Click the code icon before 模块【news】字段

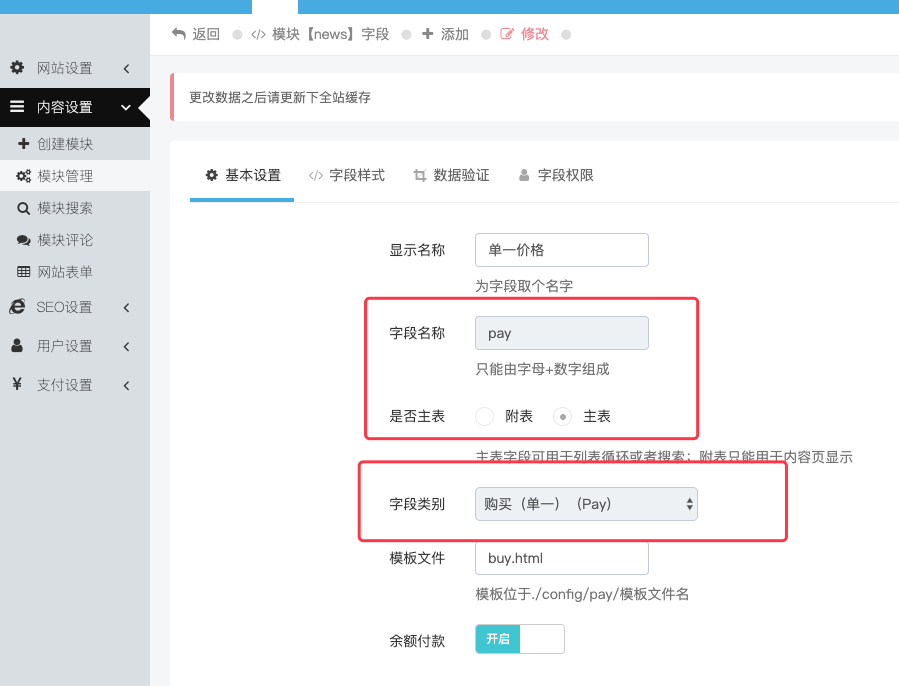(x=258, y=34)
